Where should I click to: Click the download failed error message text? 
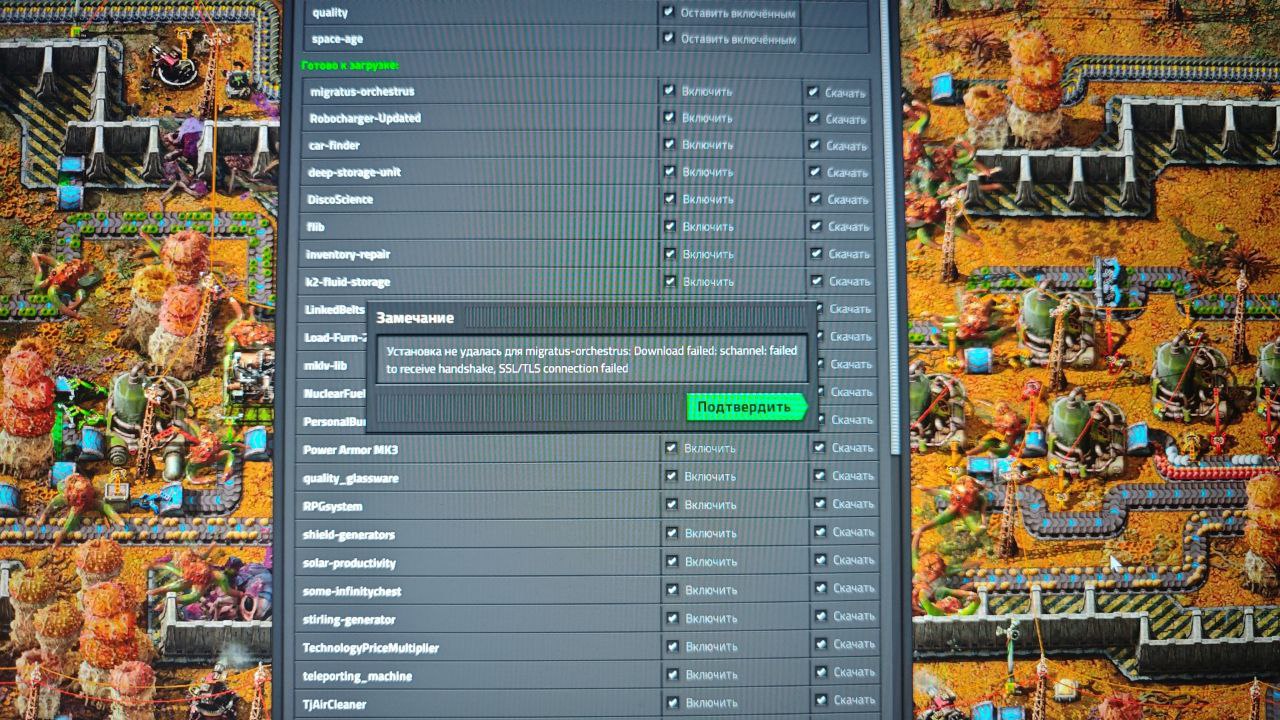(590, 360)
